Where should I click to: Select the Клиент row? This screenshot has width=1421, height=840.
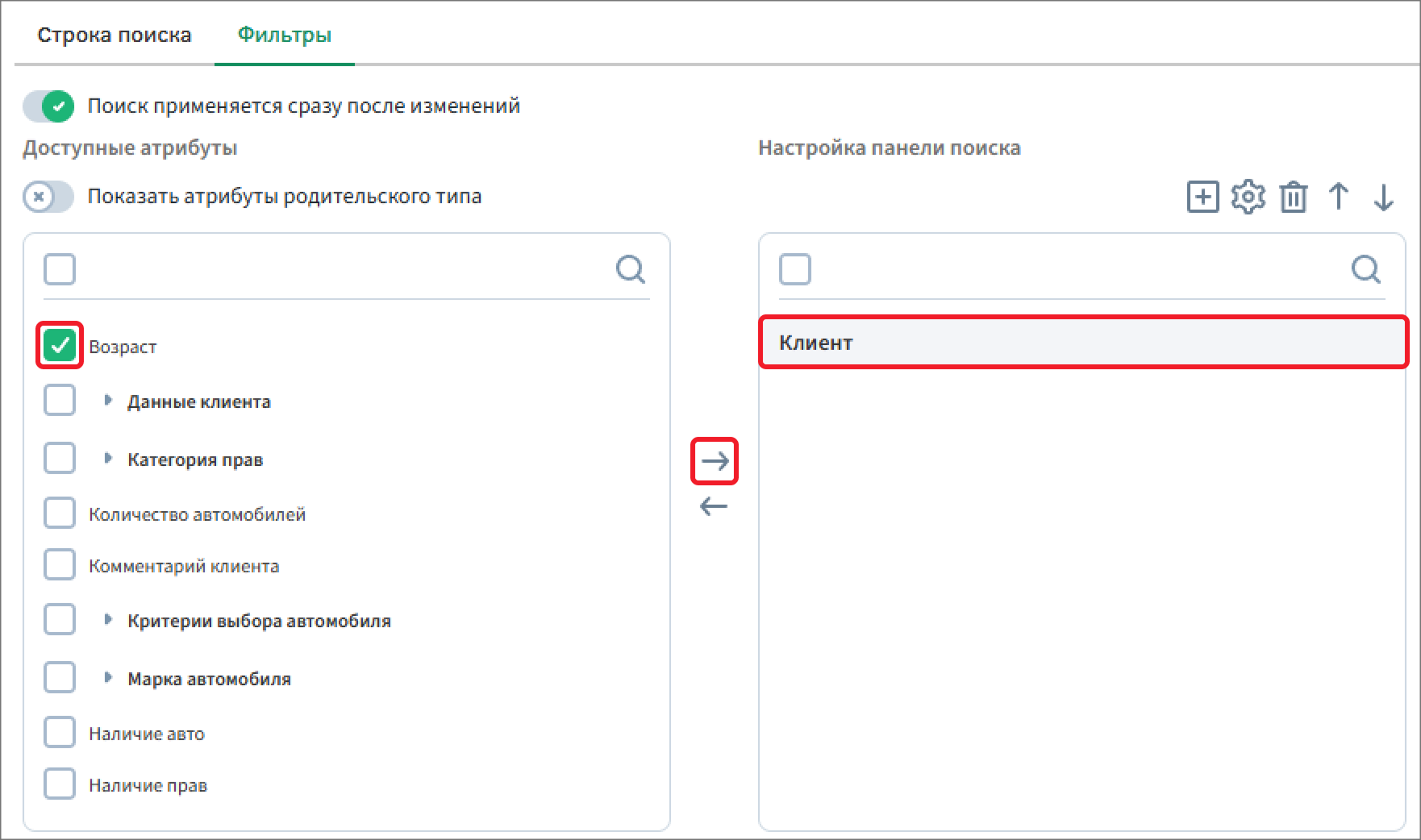[x=1082, y=343]
